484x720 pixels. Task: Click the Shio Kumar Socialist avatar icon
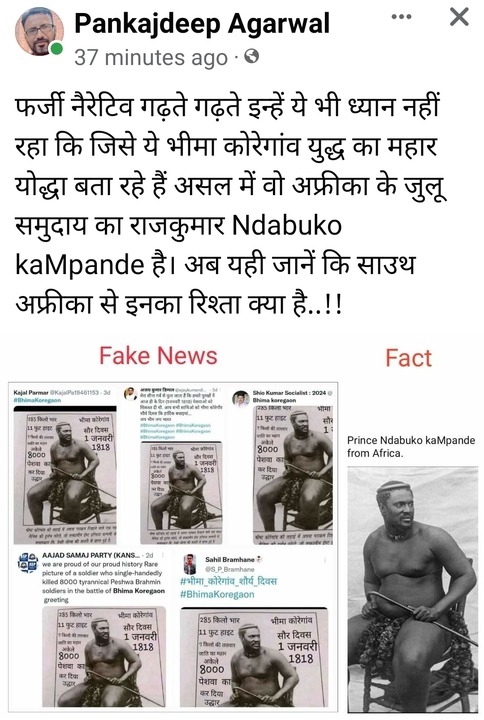click(241, 399)
